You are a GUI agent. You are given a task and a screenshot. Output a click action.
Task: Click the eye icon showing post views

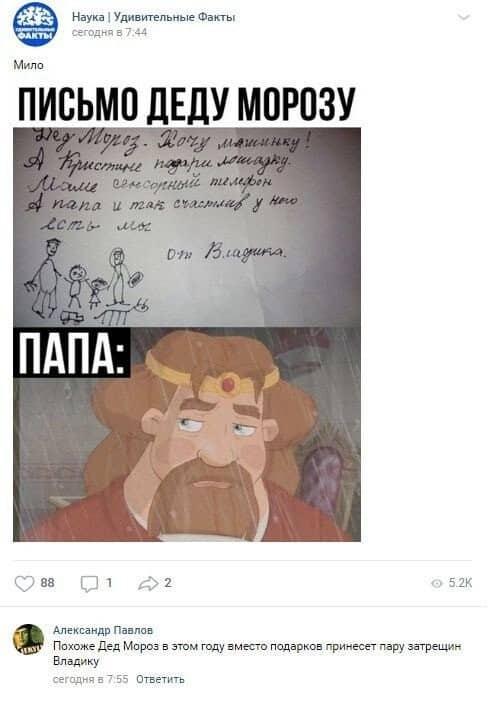point(436,583)
